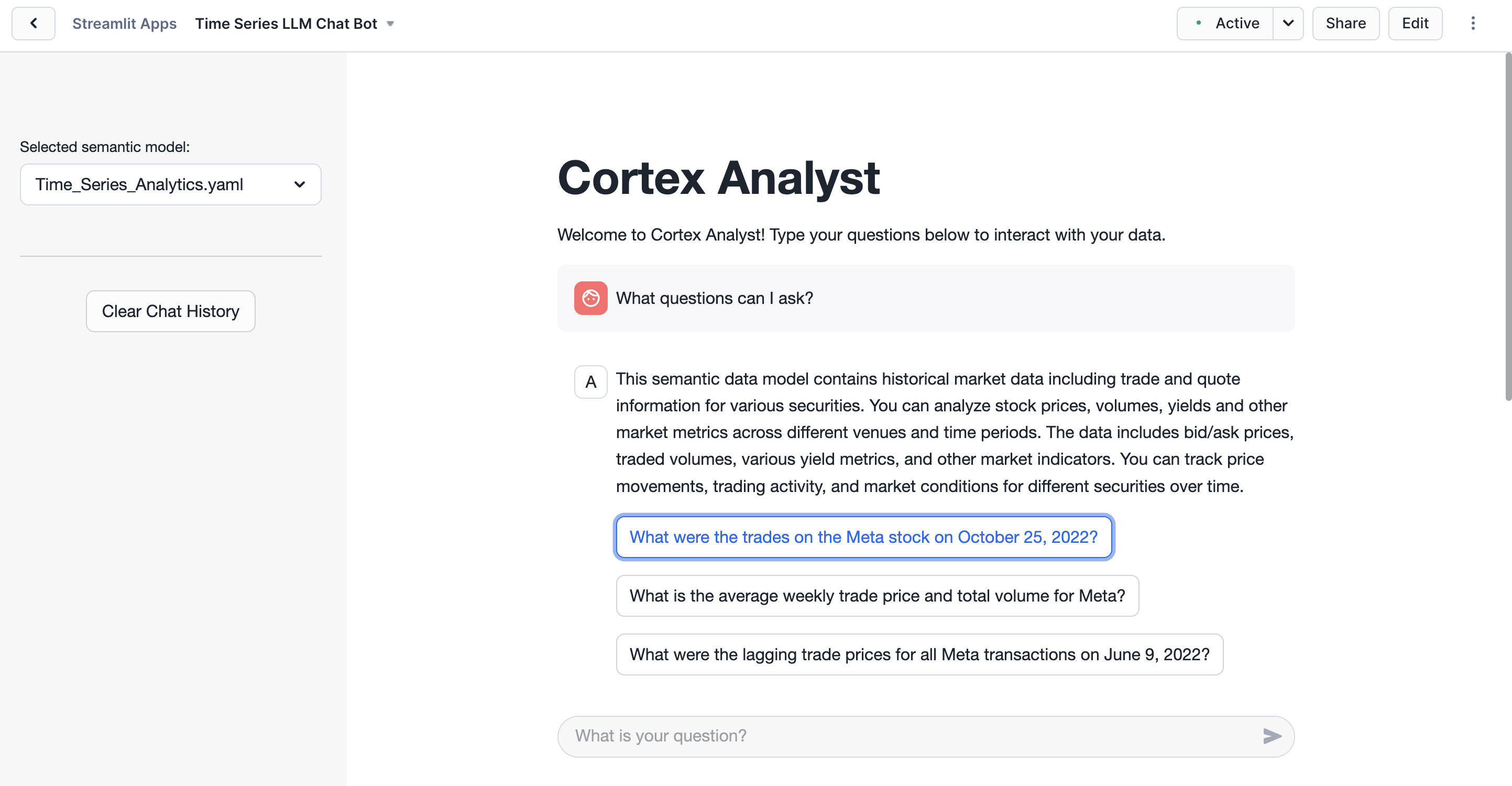
Task: Click the green Active status dot
Action: pos(1199,23)
